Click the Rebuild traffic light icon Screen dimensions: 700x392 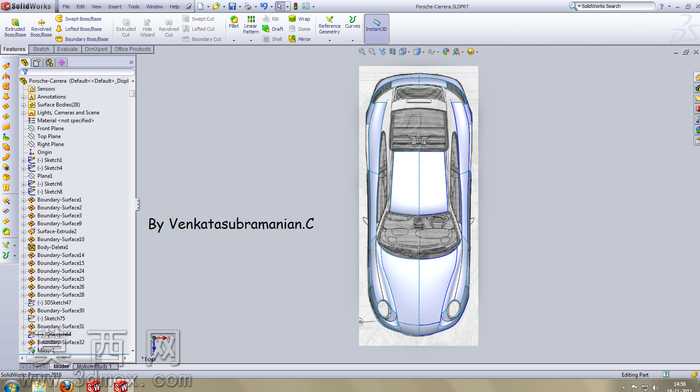click(x=295, y=6)
